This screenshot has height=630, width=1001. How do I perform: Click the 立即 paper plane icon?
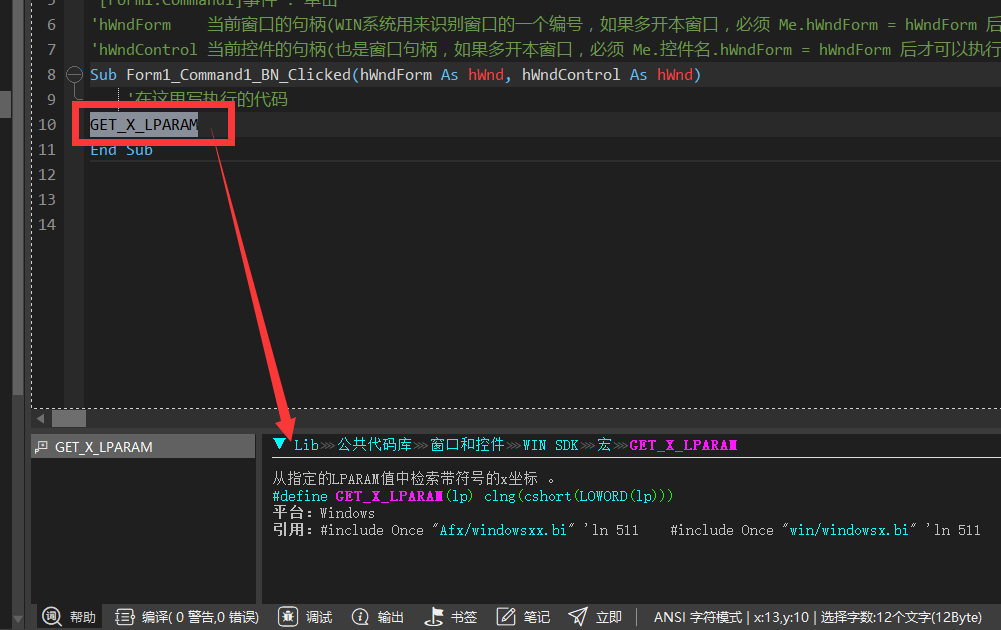click(578, 616)
